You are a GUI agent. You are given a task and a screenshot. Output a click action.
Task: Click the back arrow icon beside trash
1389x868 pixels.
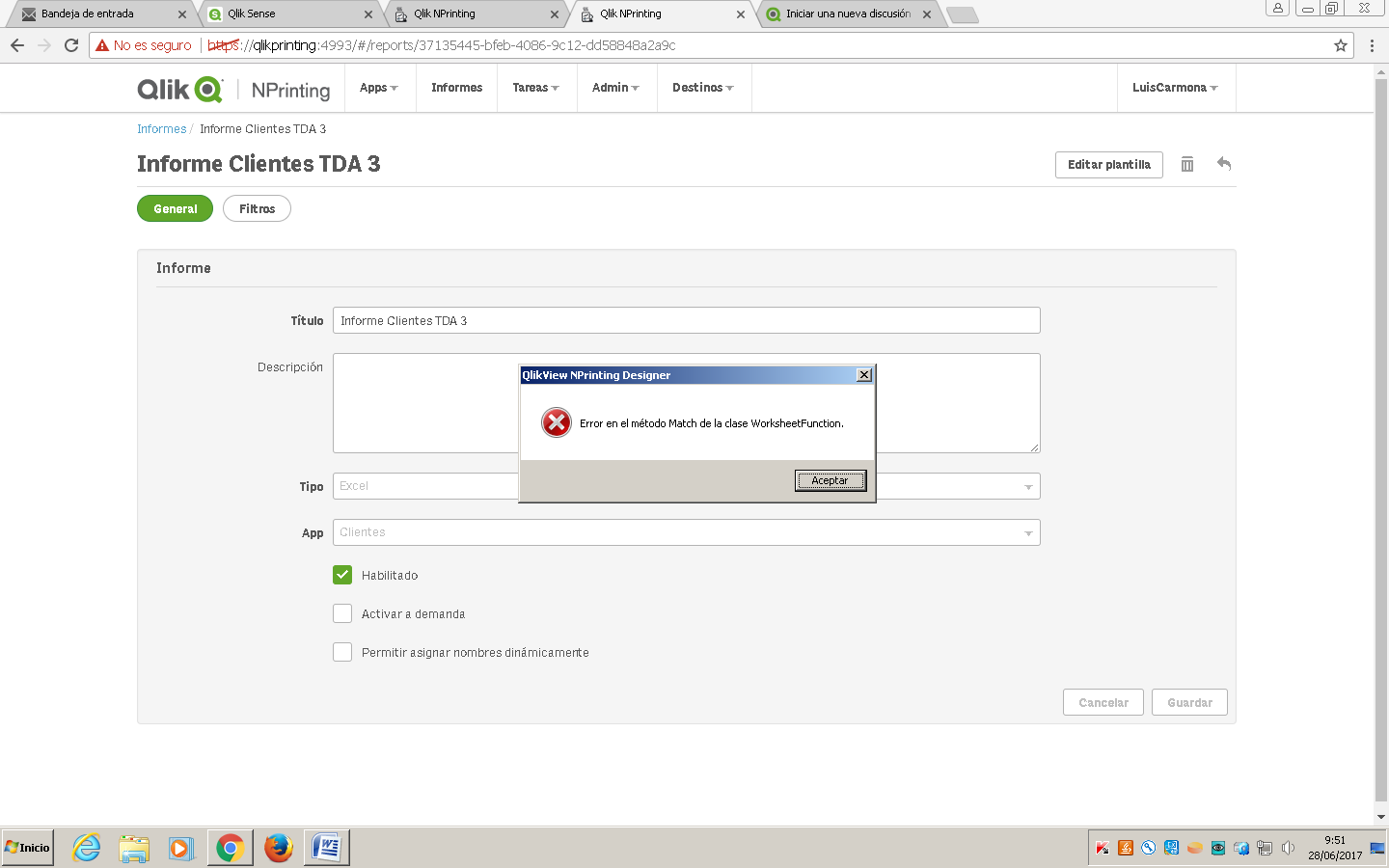tap(1224, 164)
